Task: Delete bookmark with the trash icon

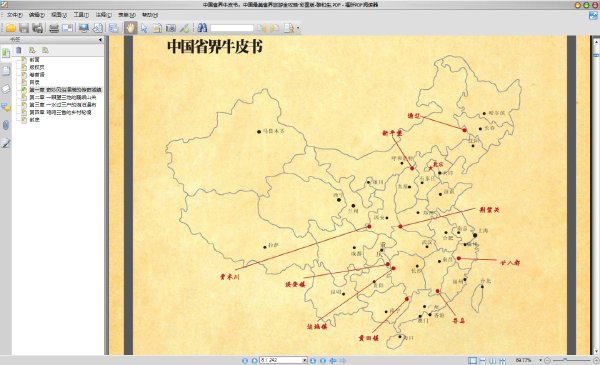Action: point(18,51)
